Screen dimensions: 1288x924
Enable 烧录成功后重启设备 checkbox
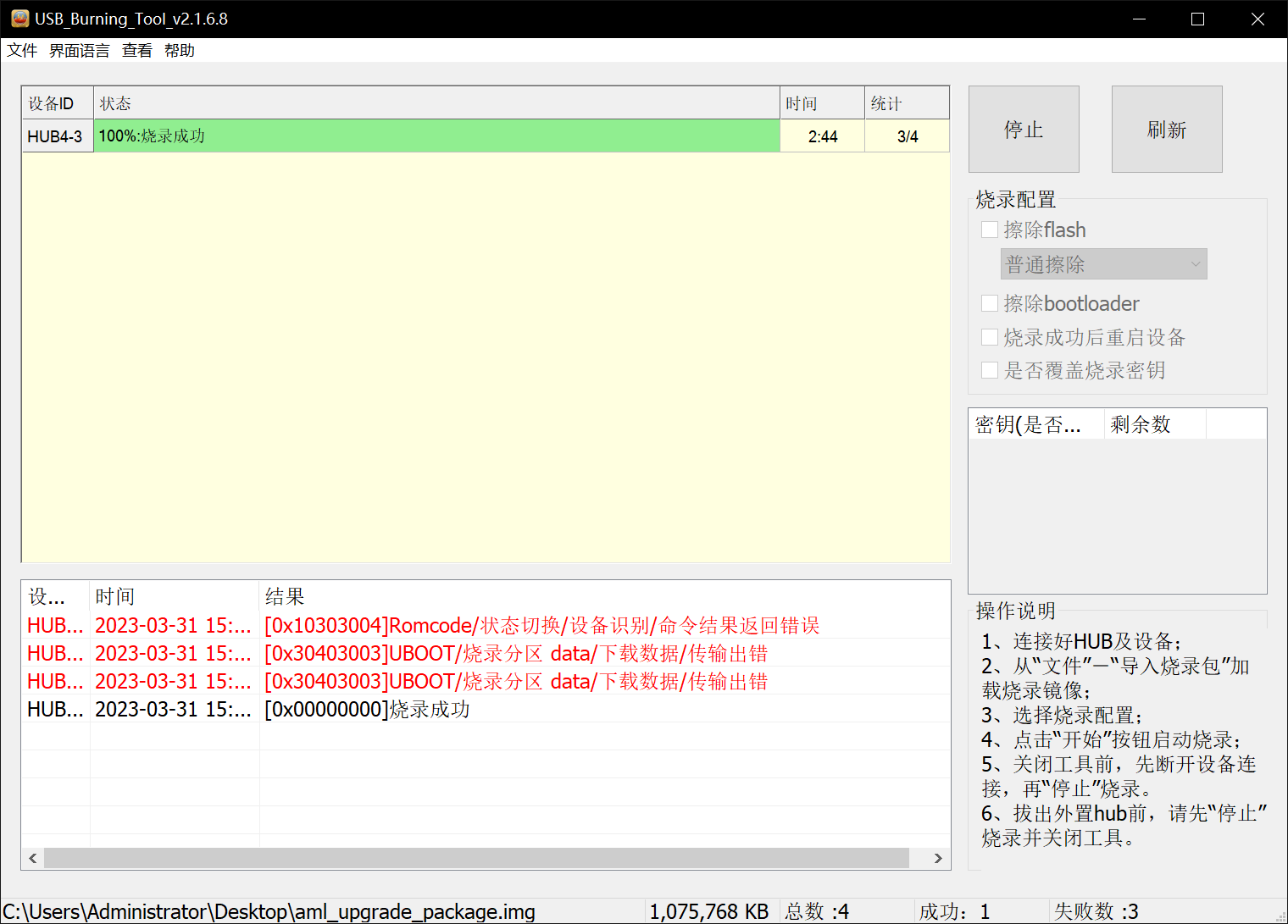[989, 337]
